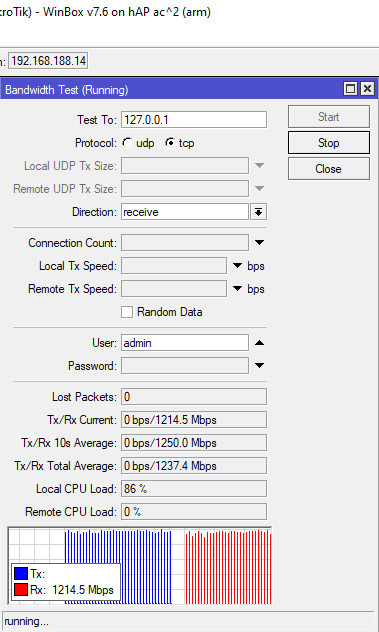This screenshot has width=379, height=632.
Task: Click the Tx/Rx 10s Average value
Action: pyautogui.click(x=194, y=443)
